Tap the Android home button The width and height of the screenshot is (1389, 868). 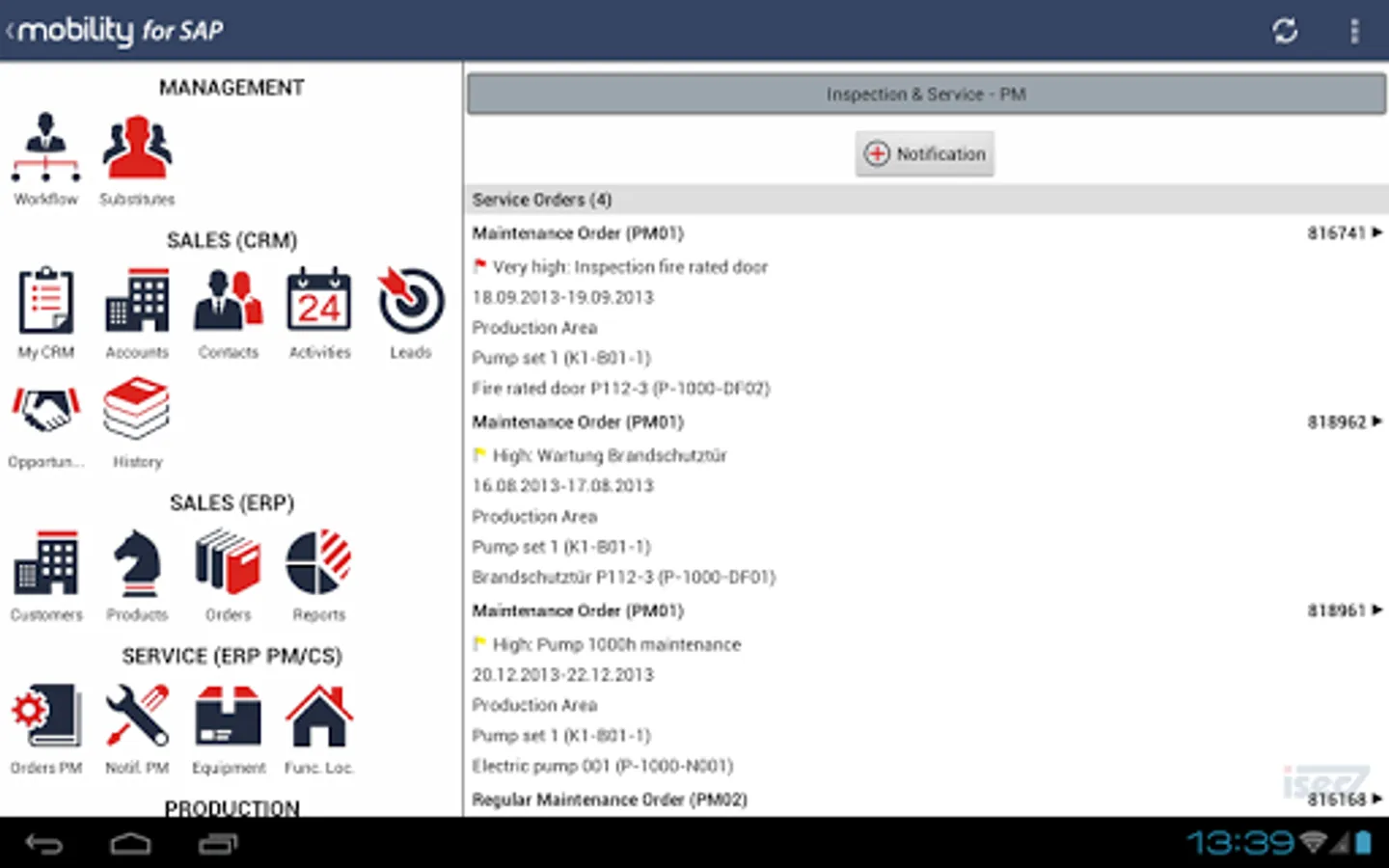coord(130,844)
